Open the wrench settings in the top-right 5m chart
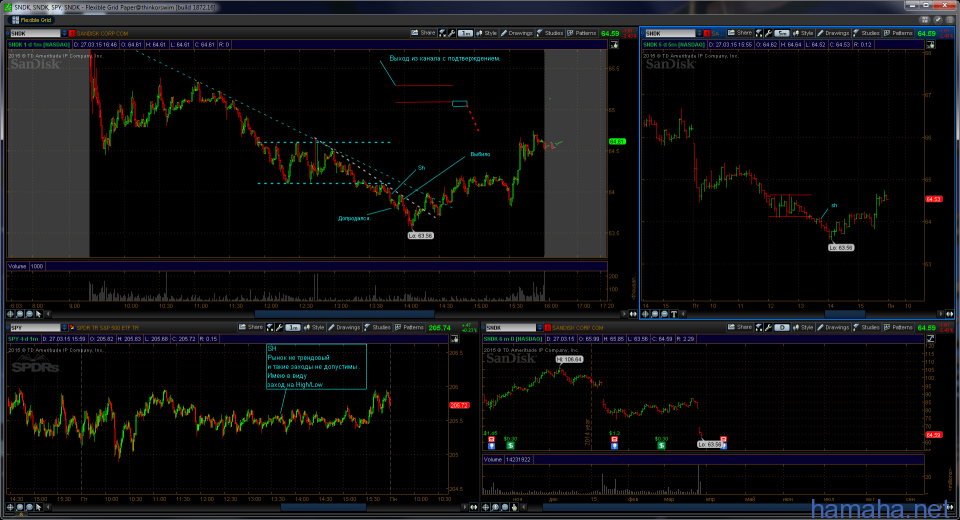The width and height of the screenshot is (960, 520). [x=768, y=33]
